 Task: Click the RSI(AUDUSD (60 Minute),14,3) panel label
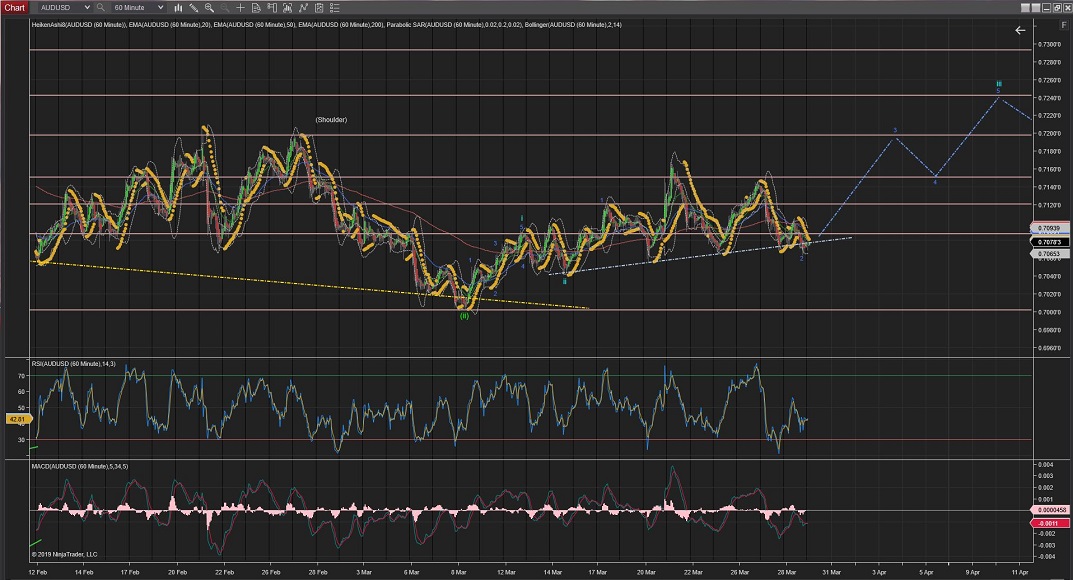73,364
